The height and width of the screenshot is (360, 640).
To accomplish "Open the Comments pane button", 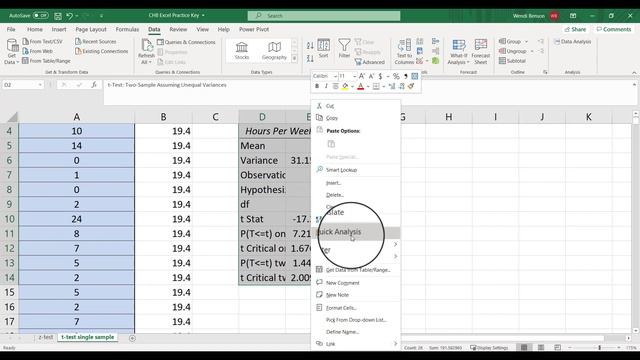I will coord(613,29).
